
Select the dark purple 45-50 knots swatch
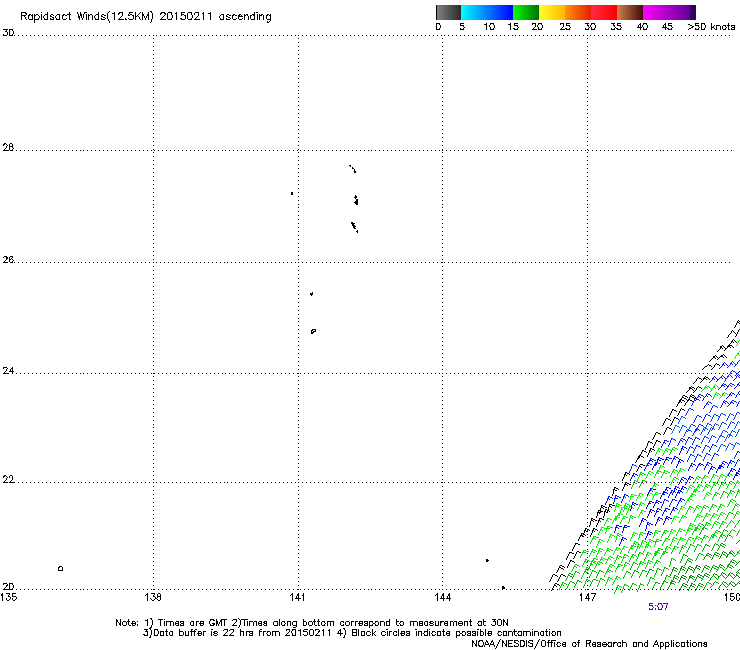click(x=682, y=12)
